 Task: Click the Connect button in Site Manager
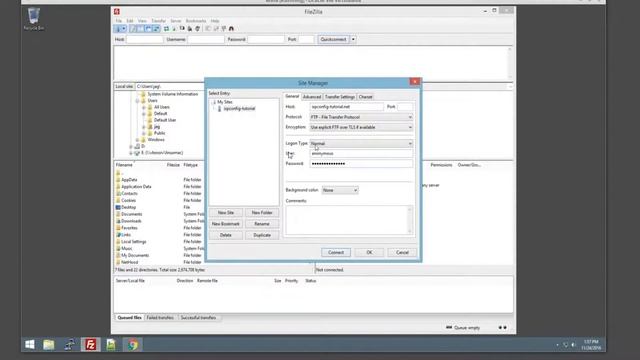[336, 253]
